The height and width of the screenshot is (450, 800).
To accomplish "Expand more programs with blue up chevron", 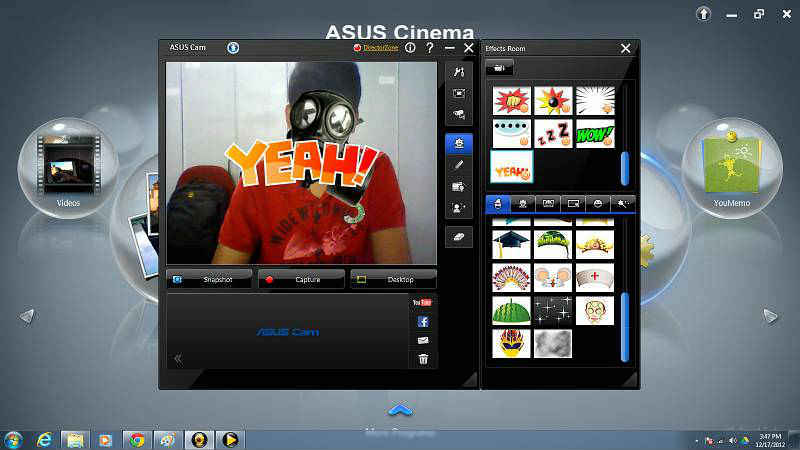I will pyautogui.click(x=401, y=410).
